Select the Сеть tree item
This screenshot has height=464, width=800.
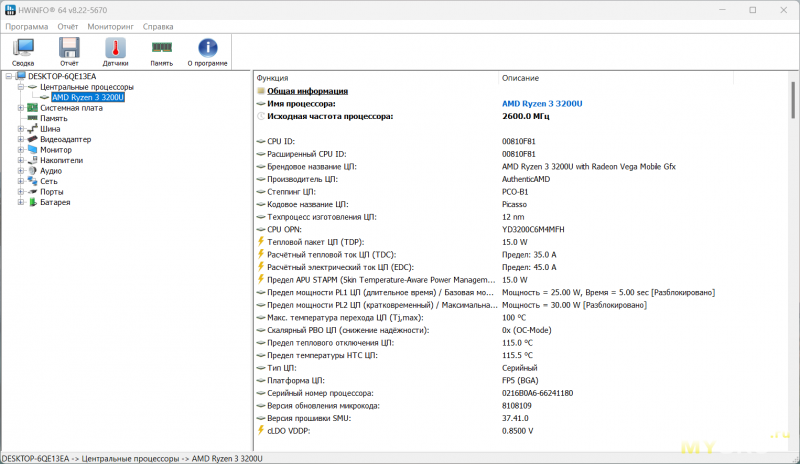[49, 181]
